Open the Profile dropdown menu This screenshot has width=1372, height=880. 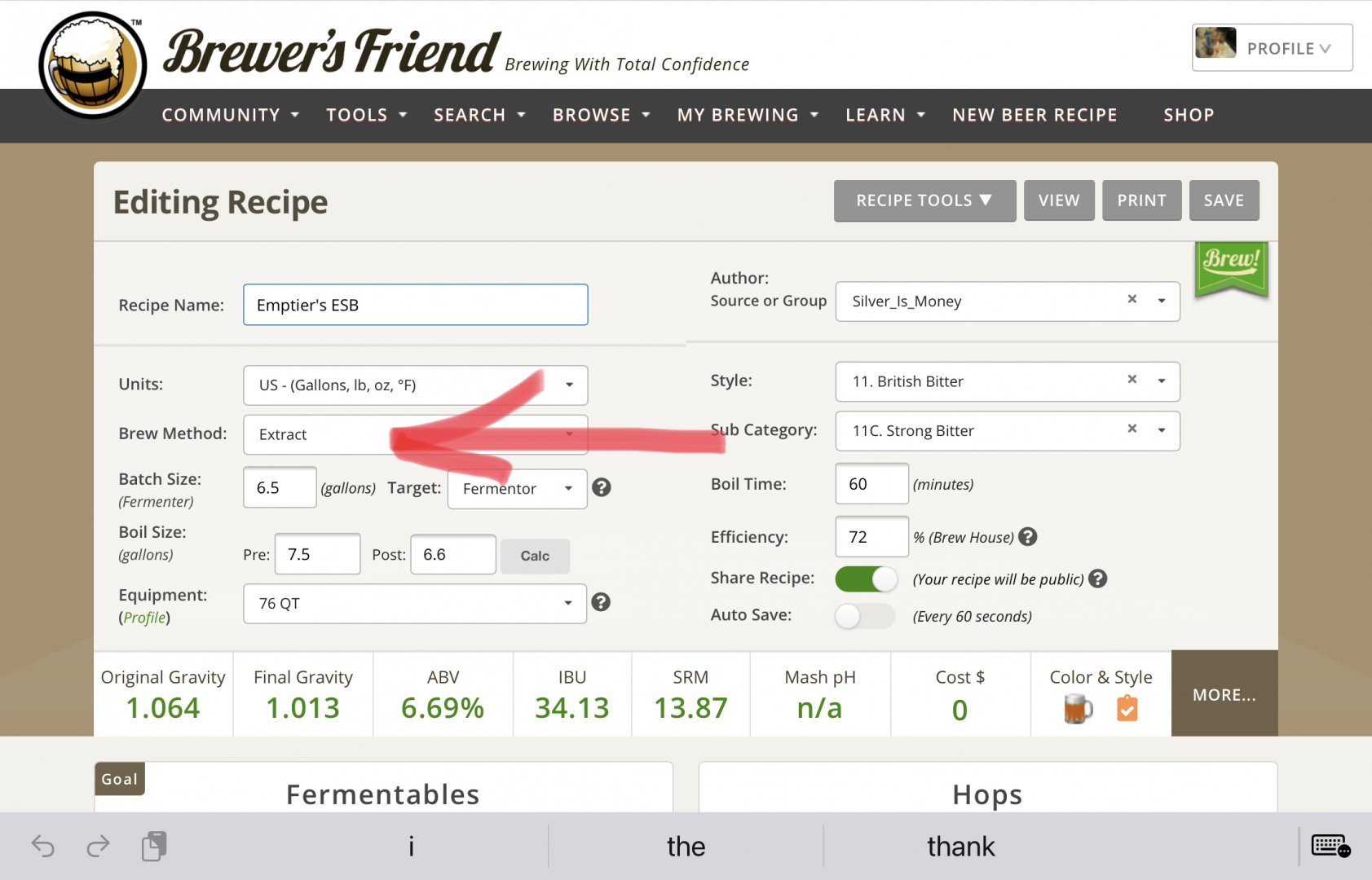coord(1272,47)
